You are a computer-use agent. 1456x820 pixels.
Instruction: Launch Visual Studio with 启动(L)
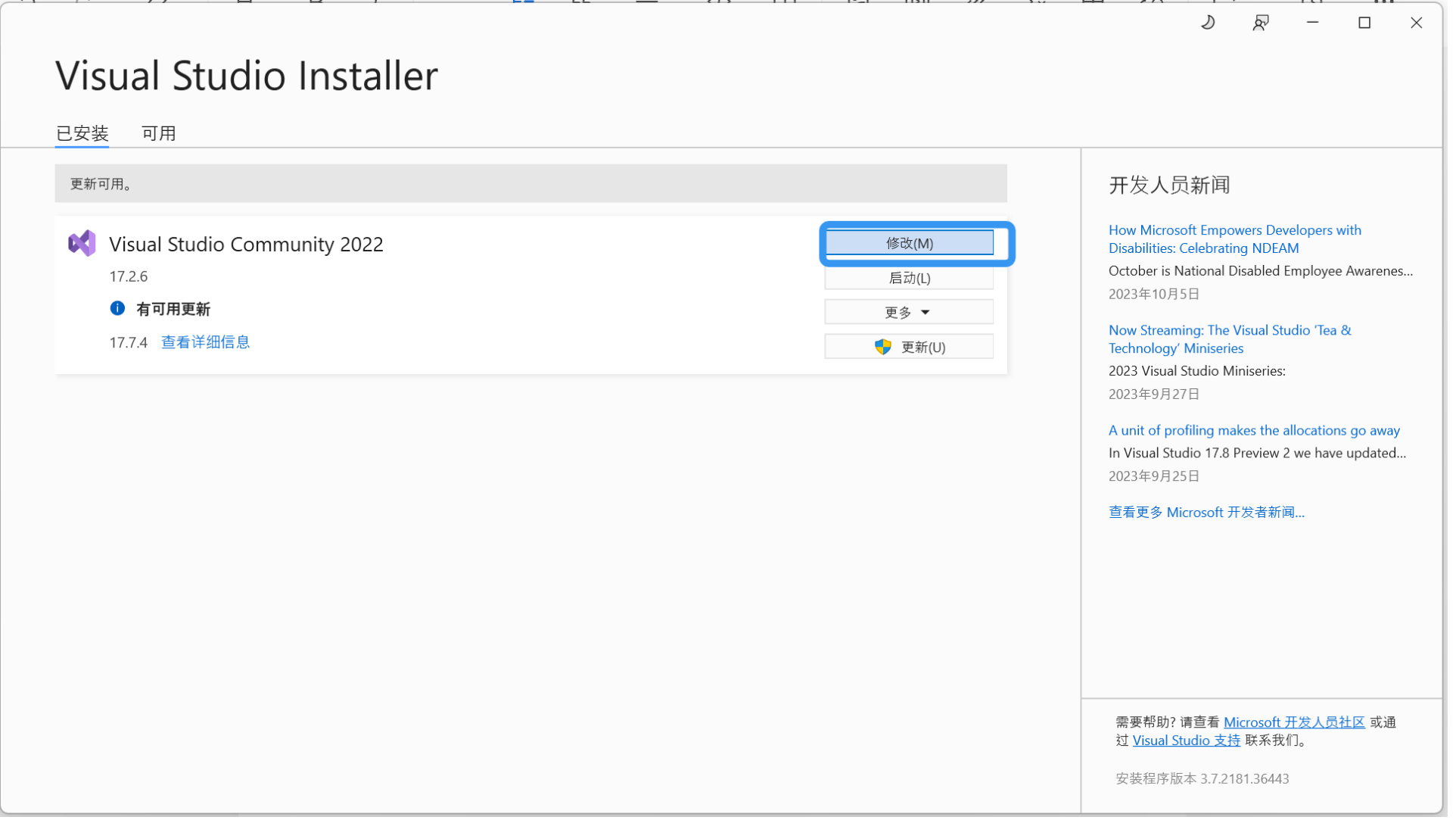(908, 278)
